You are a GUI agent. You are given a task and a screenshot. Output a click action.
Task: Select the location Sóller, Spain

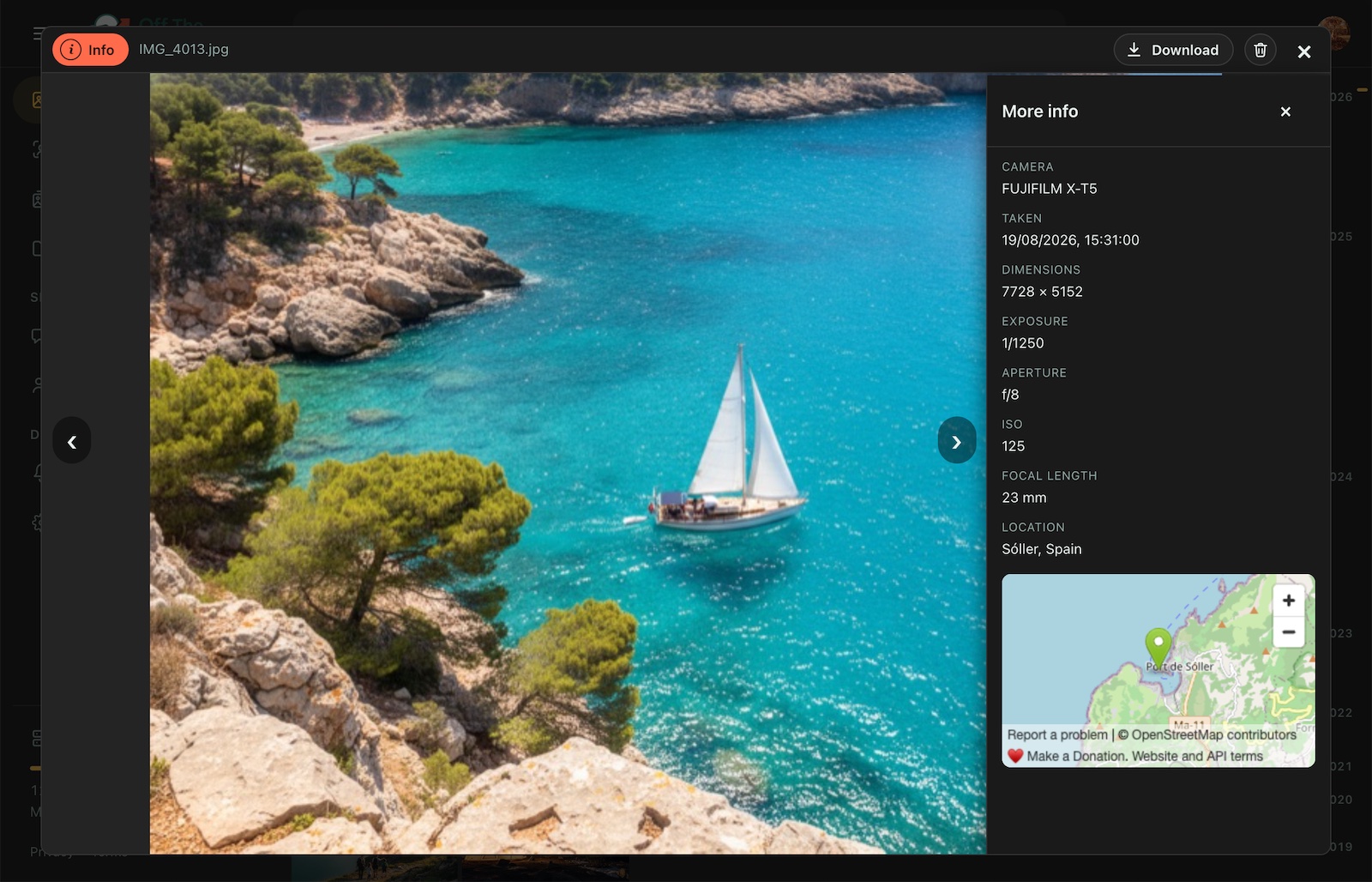1042,549
